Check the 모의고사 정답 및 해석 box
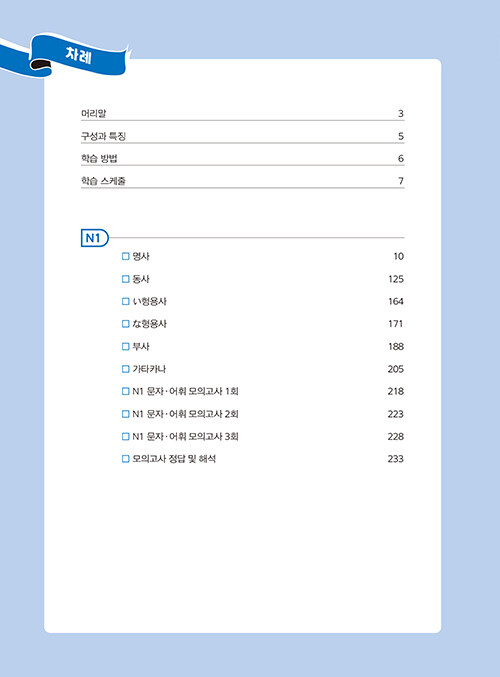Screen dimensions: 500x677 pyautogui.click(x=126, y=459)
